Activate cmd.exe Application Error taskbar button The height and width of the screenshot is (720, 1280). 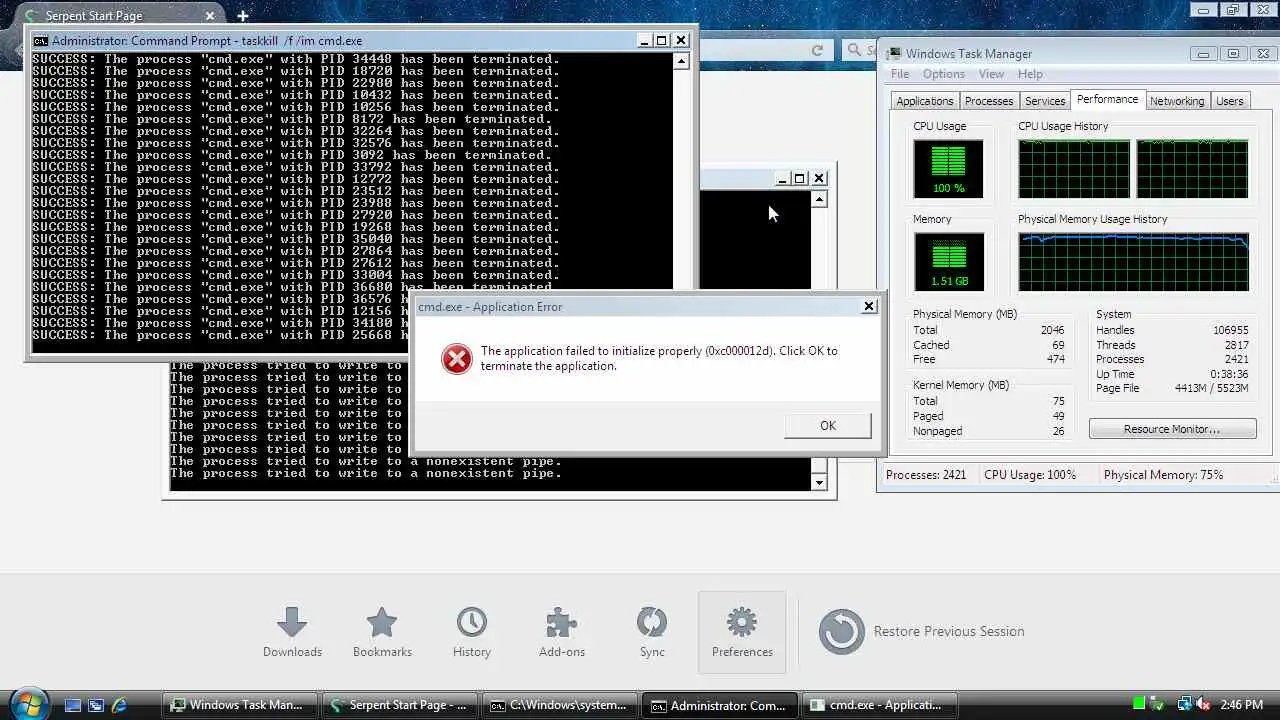tap(879, 705)
